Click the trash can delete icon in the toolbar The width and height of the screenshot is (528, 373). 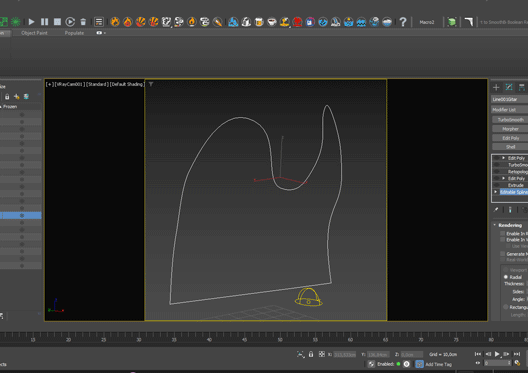click(83, 22)
